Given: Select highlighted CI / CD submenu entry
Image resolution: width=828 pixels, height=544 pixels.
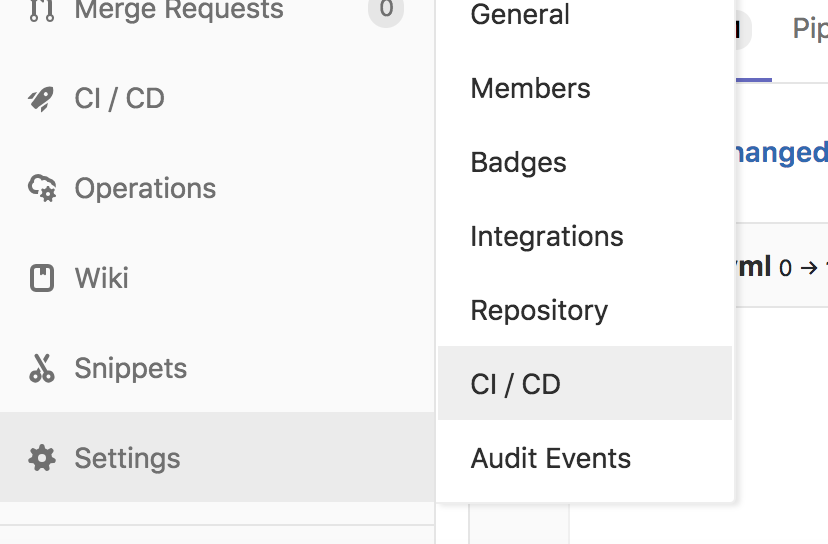Looking at the screenshot, I should [515, 384].
